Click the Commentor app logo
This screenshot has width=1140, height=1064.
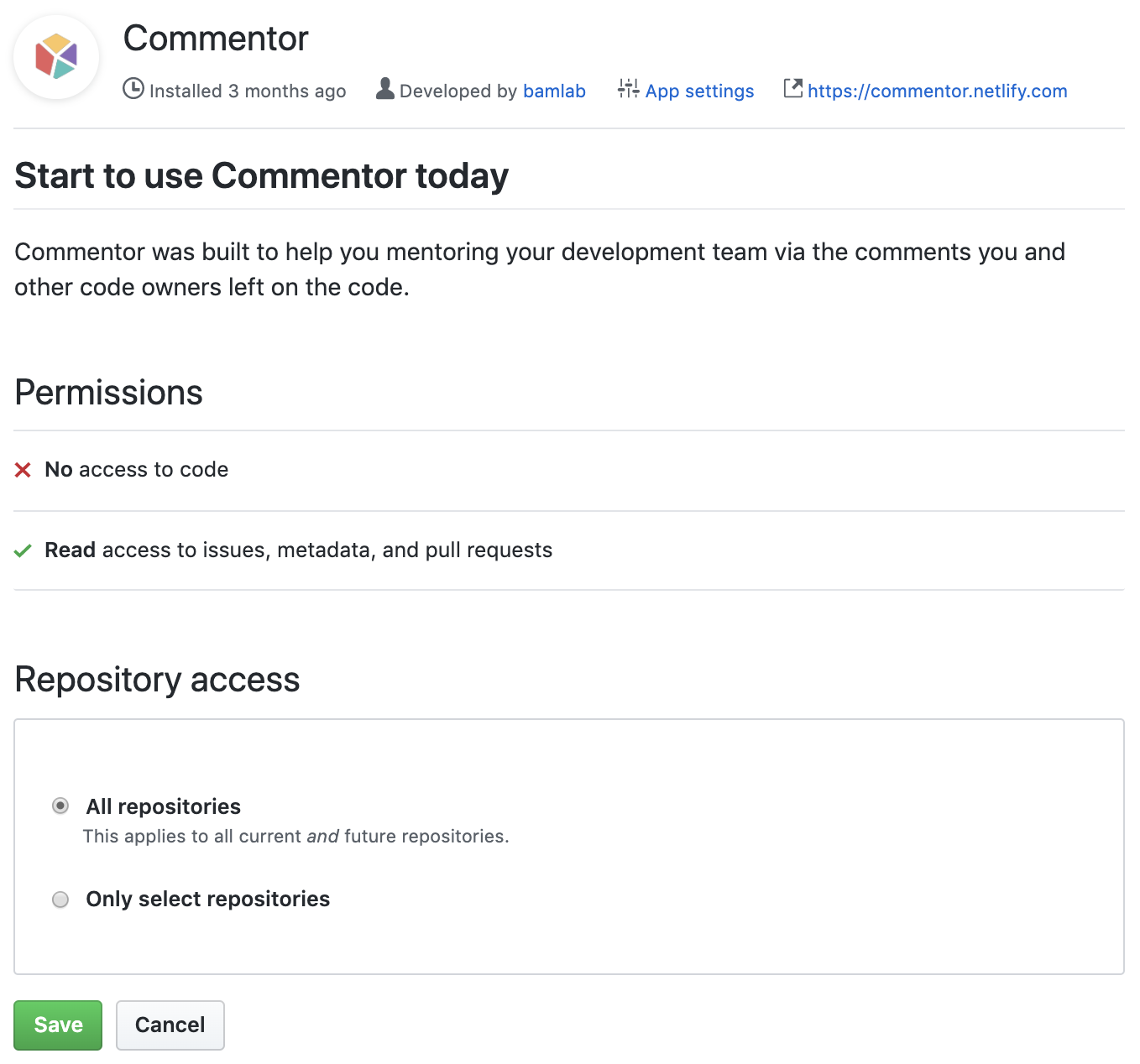click(x=56, y=57)
